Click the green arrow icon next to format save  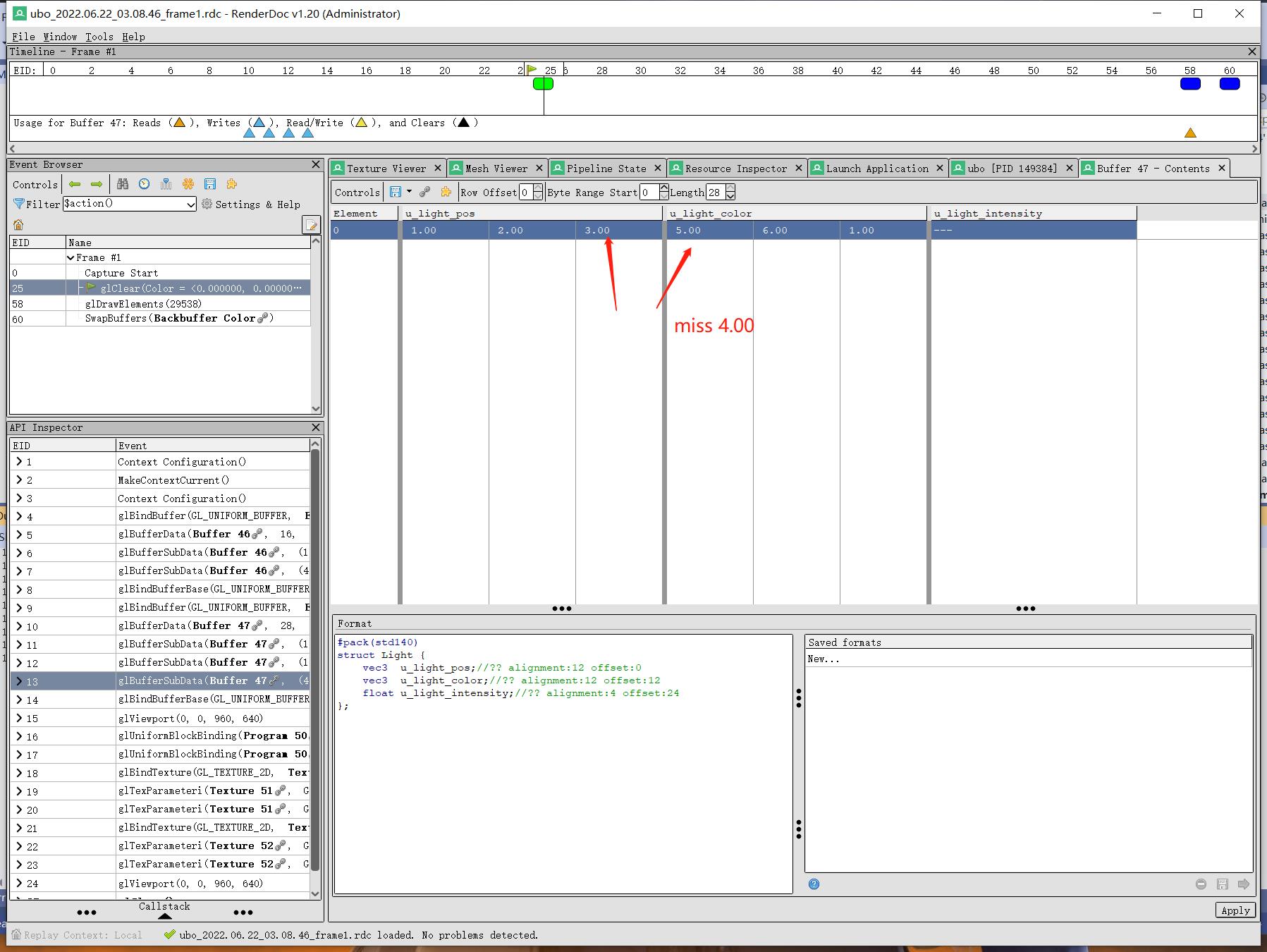click(1244, 884)
